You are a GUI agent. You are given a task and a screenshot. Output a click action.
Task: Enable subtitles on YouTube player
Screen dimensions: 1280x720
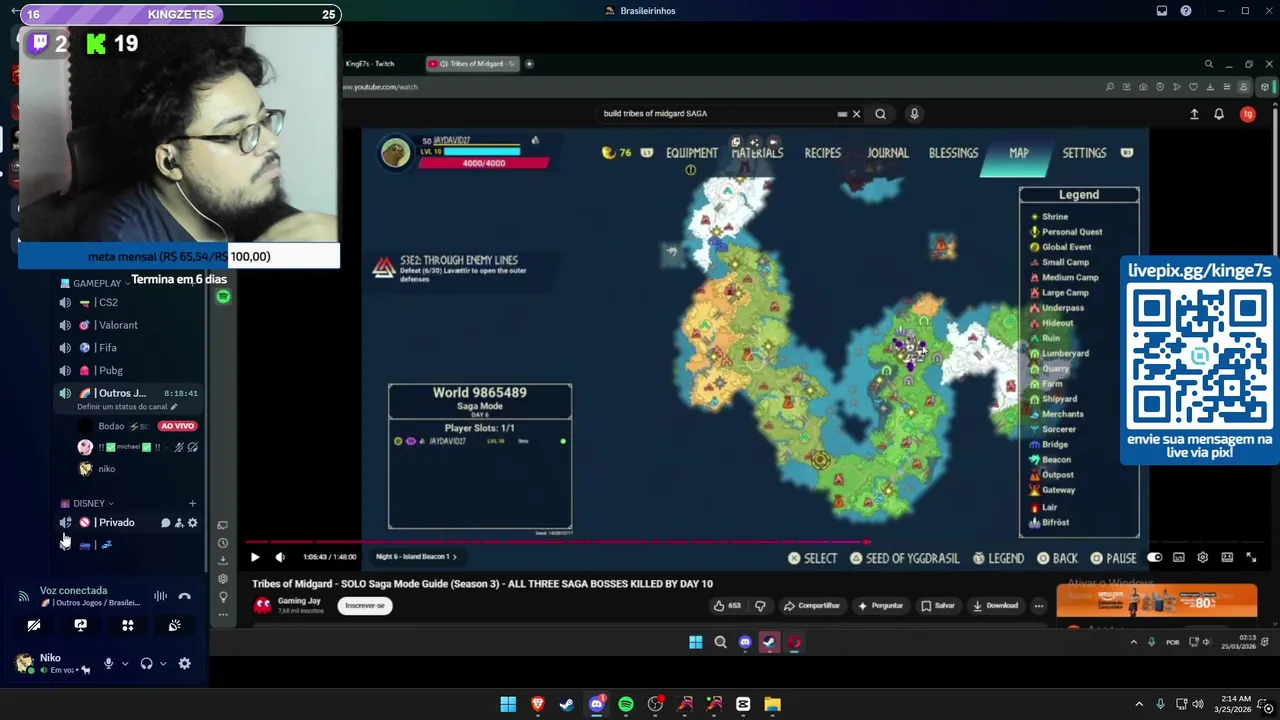1179,557
